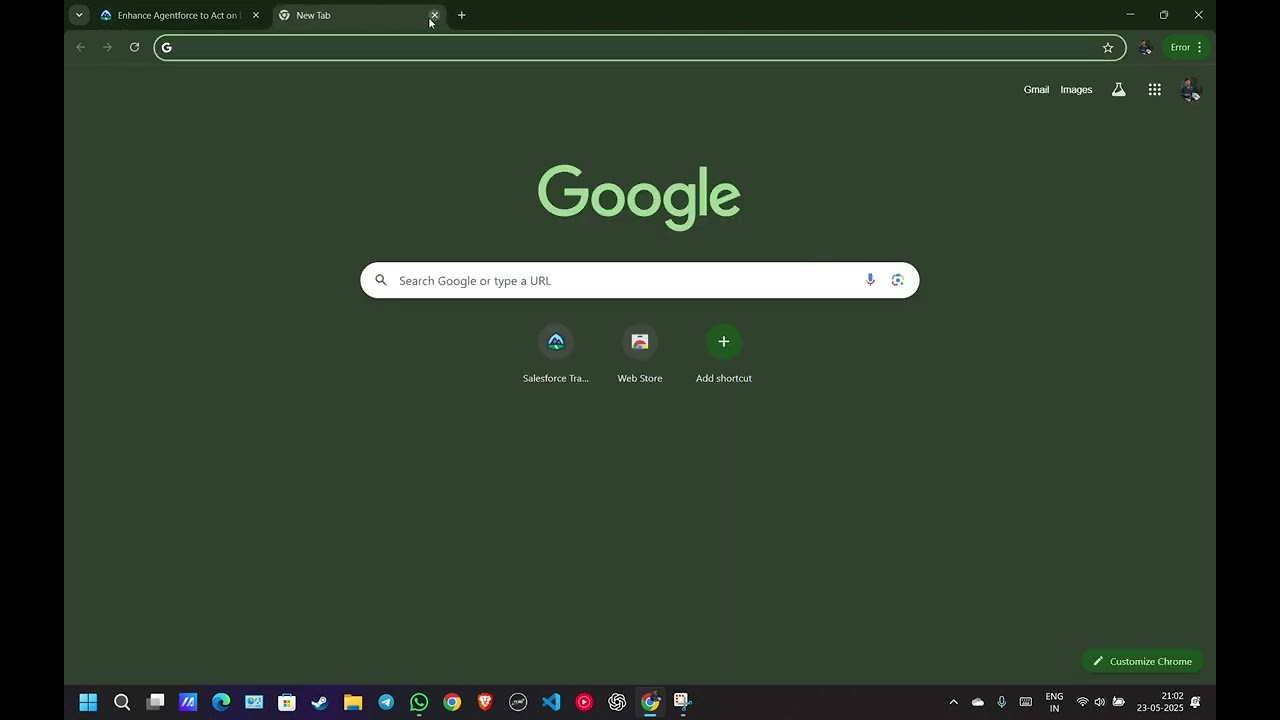The width and height of the screenshot is (1280, 720).
Task: Go back using the back arrow
Action: click(81, 47)
